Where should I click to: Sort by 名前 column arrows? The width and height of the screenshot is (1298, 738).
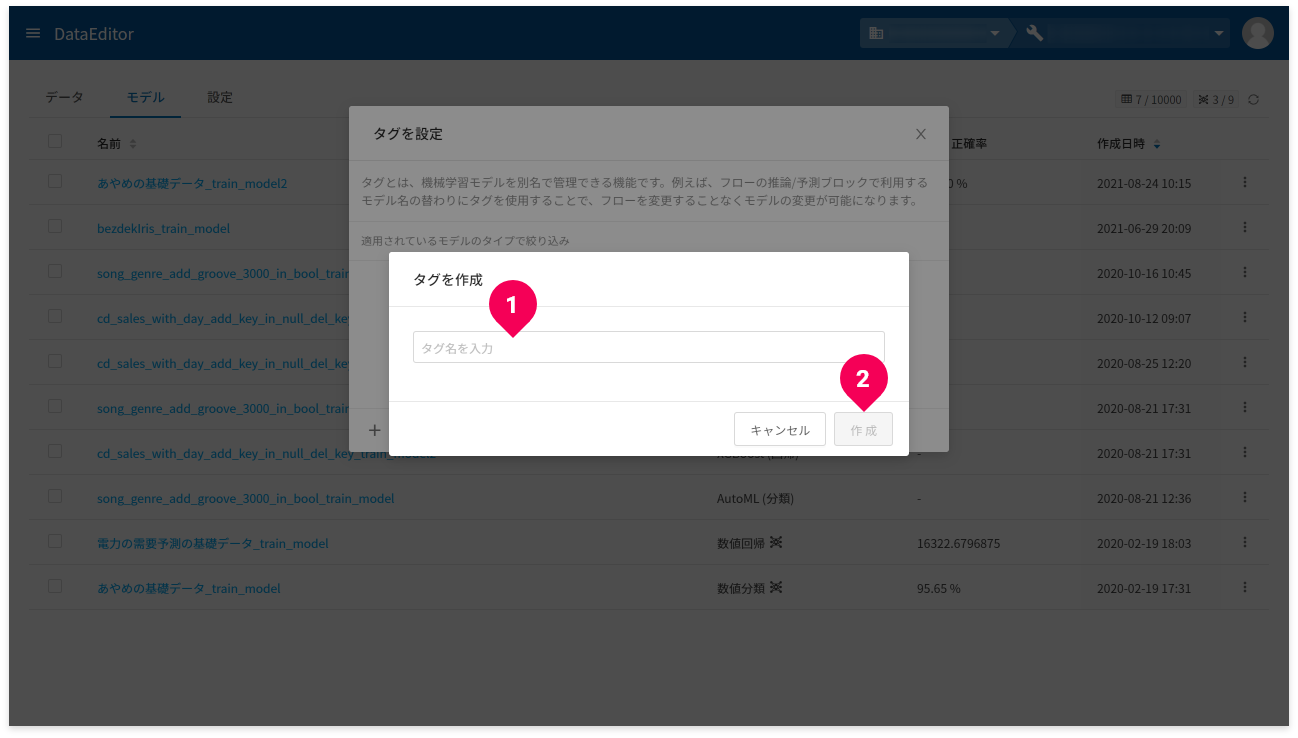133,144
